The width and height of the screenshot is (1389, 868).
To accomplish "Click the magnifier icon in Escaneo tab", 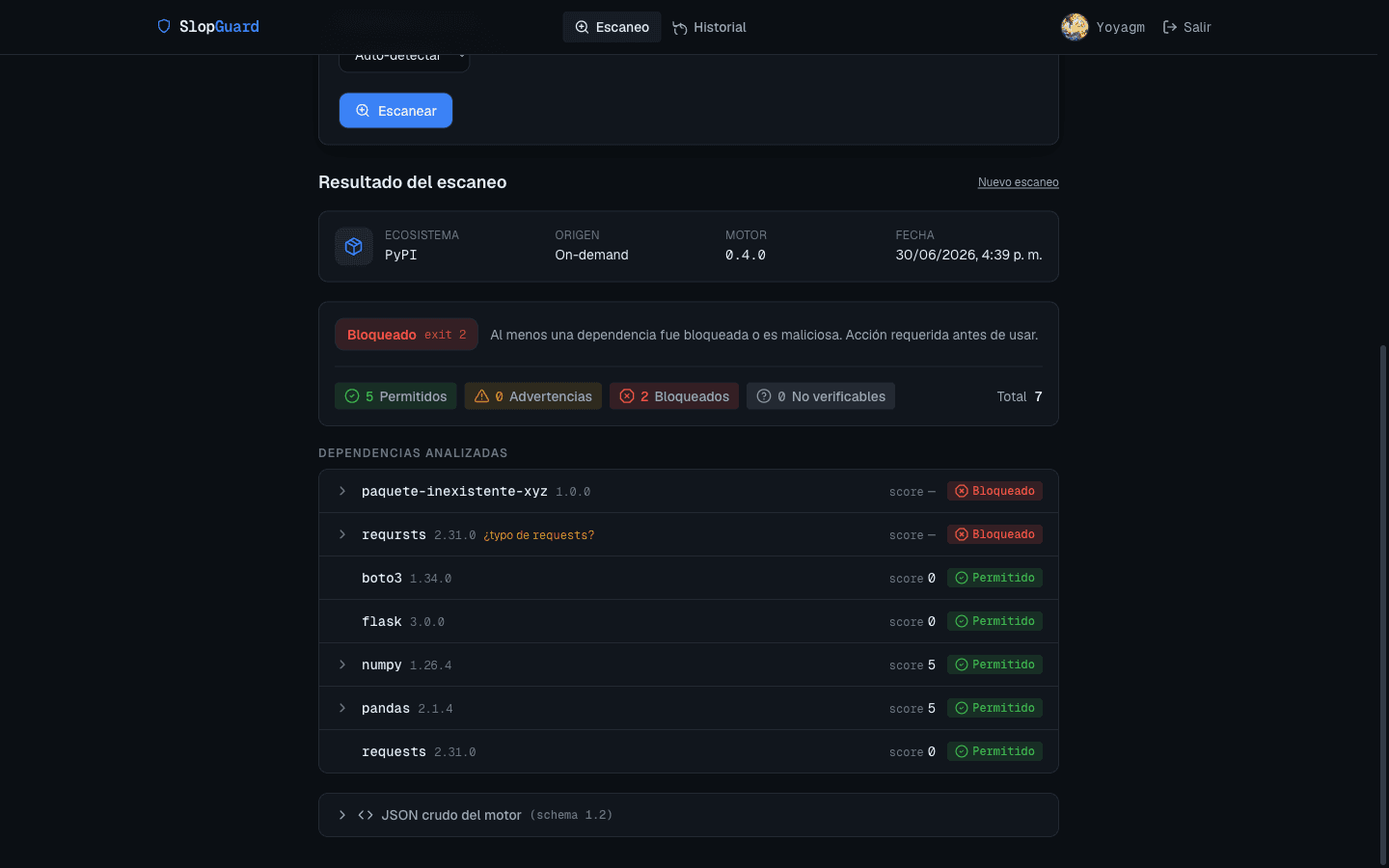I will tap(582, 27).
